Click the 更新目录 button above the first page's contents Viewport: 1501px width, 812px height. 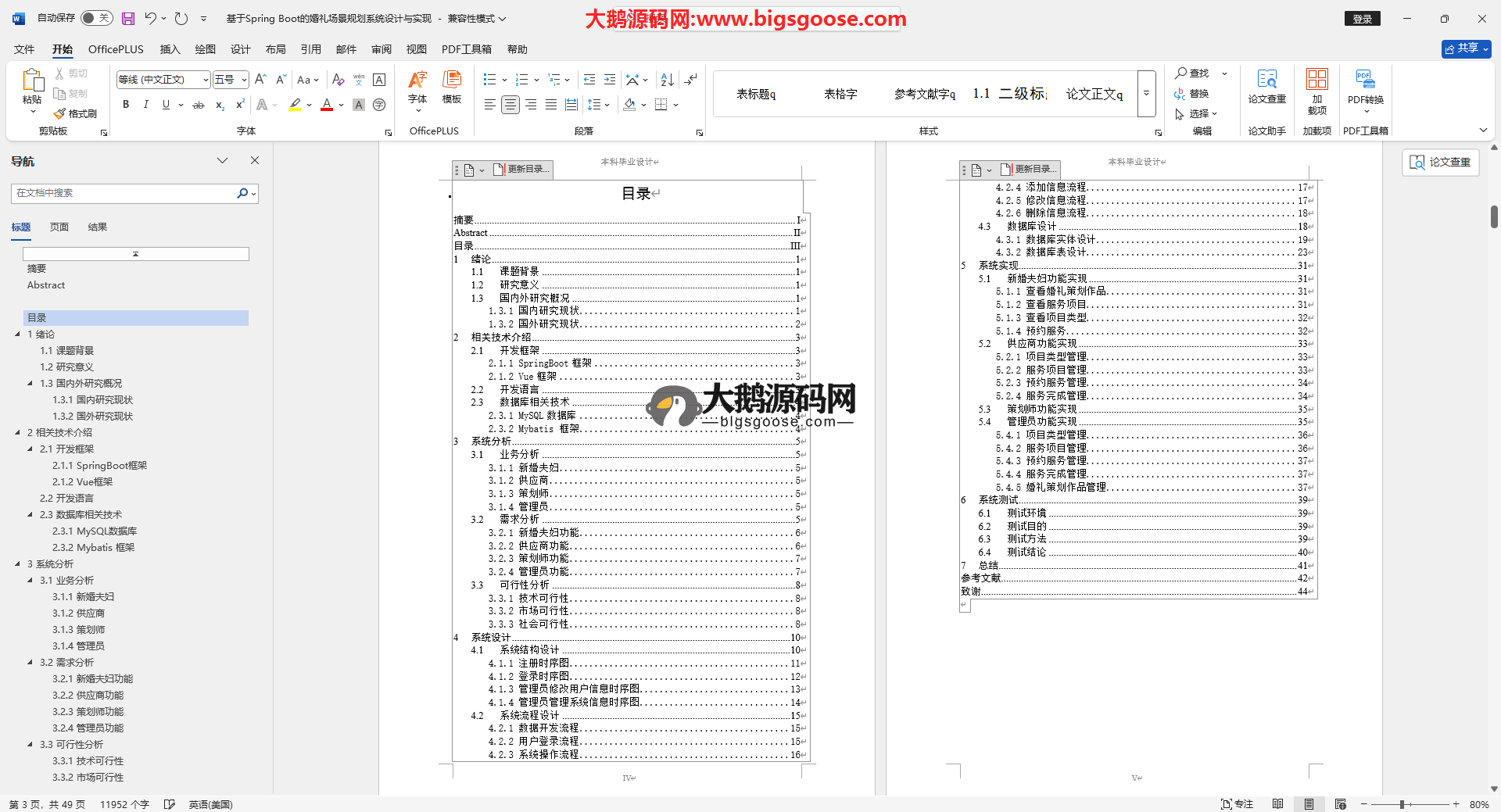click(x=521, y=170)
